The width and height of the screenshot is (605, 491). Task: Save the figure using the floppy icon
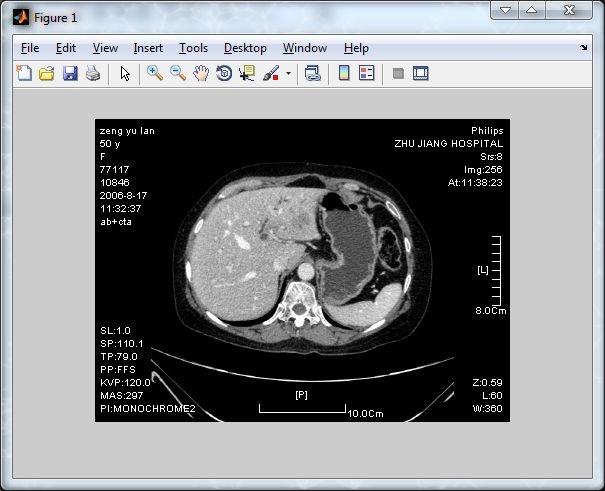70,73
